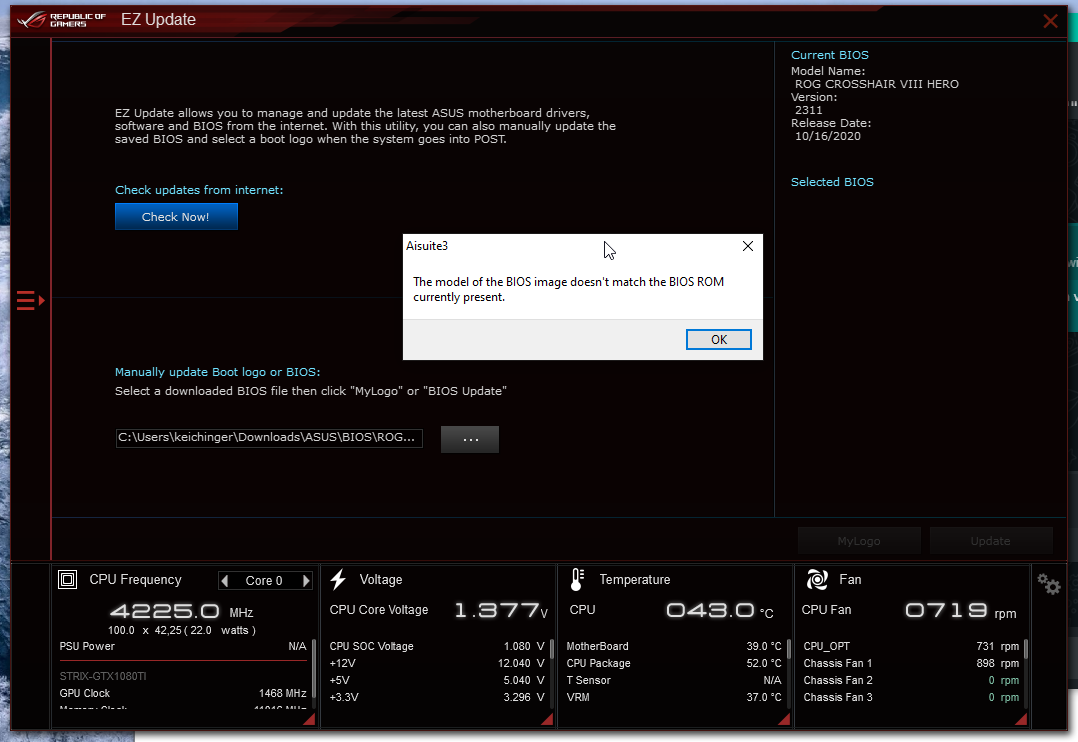The width and height of the screenshot is (1078, 742).
Task: Click release date 10/16/2020
Action: [x=828, y=136]
